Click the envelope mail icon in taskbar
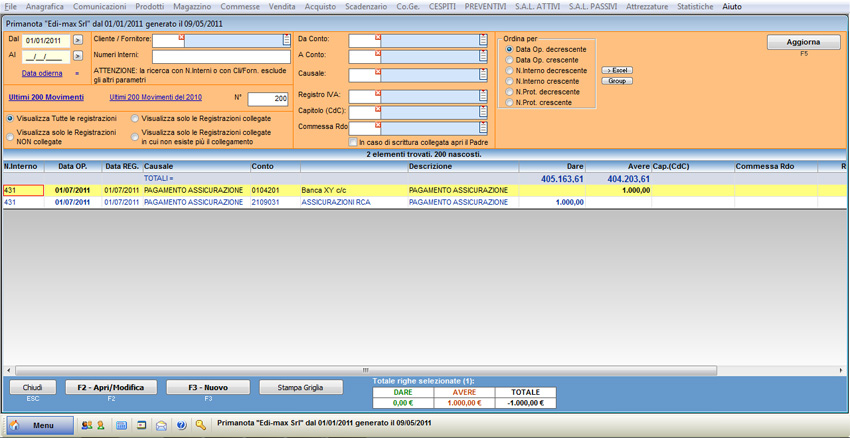The height and width of the screenshot is (438, 850). coord(161,425)
